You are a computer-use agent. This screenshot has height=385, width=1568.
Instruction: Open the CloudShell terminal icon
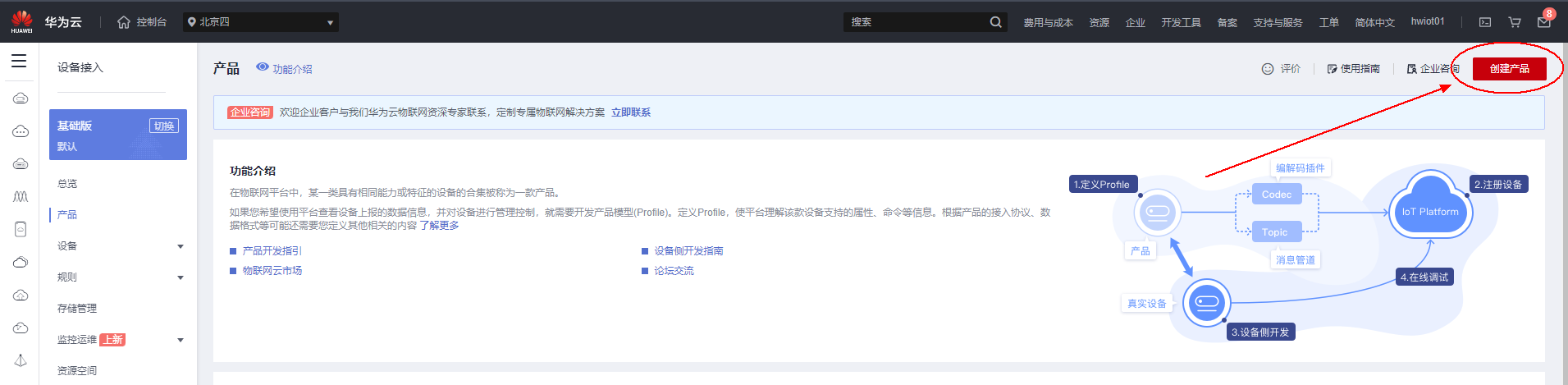(x=1485, y=22)
